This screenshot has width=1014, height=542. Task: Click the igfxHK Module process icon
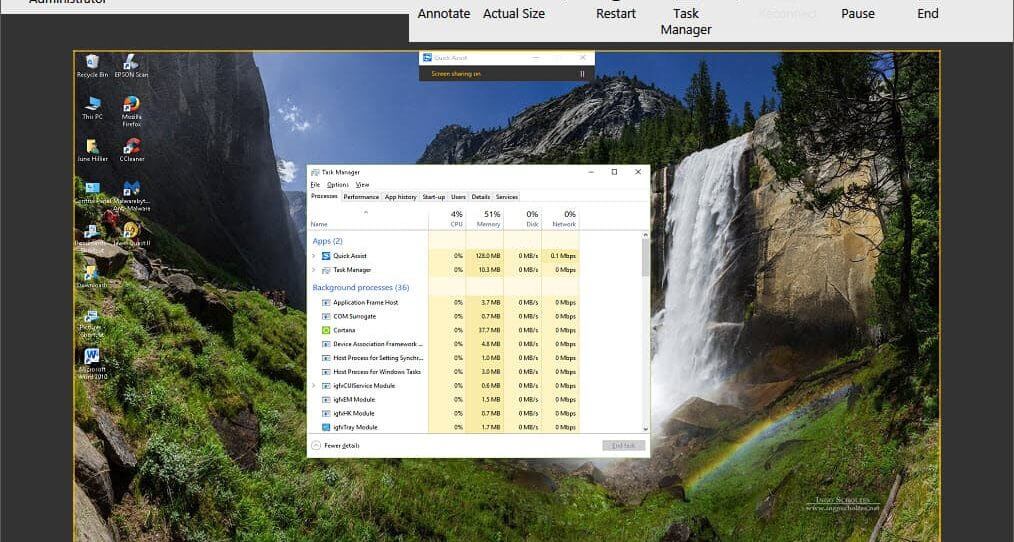(x=326, y=413)
